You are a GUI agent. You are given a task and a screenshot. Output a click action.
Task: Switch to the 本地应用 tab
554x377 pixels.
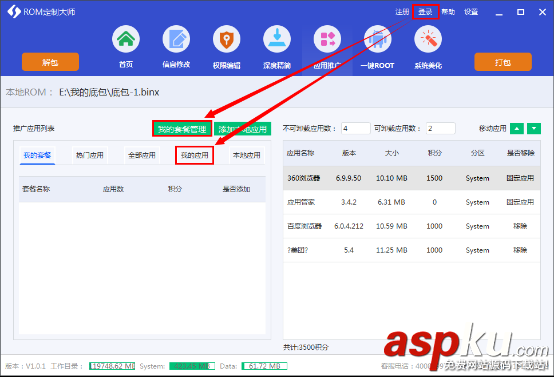point(247,155)
